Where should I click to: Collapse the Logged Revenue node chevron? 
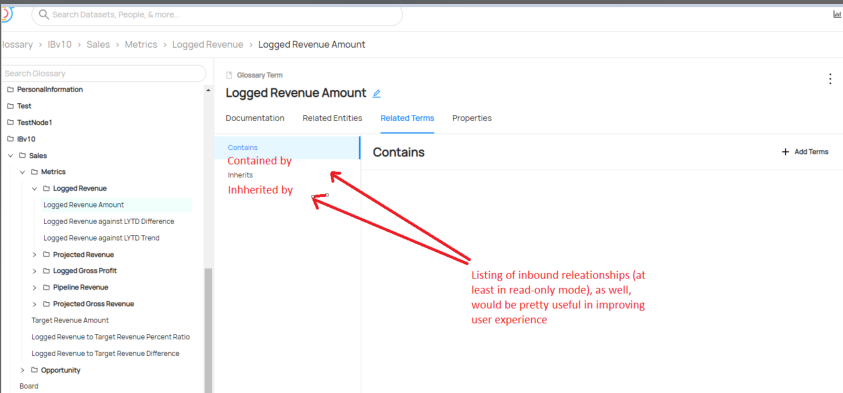pos(34,188)
